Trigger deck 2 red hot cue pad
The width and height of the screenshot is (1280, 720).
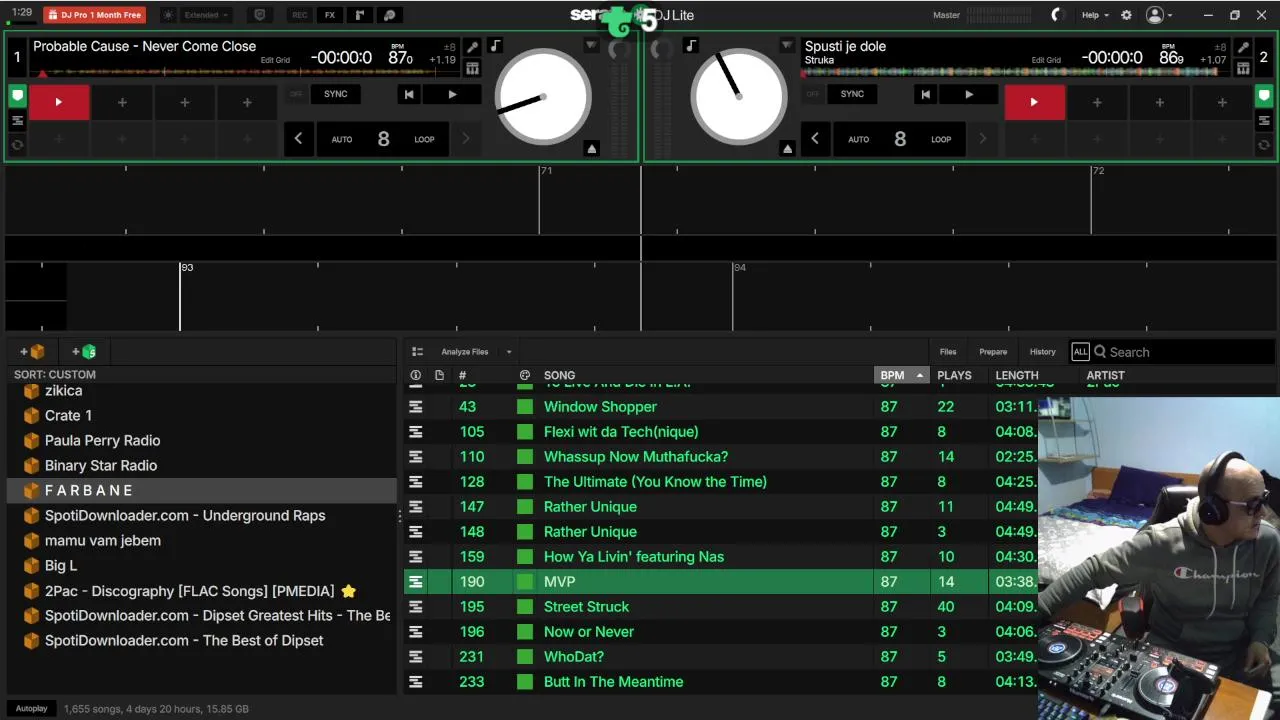click(x=1034, y=102)
